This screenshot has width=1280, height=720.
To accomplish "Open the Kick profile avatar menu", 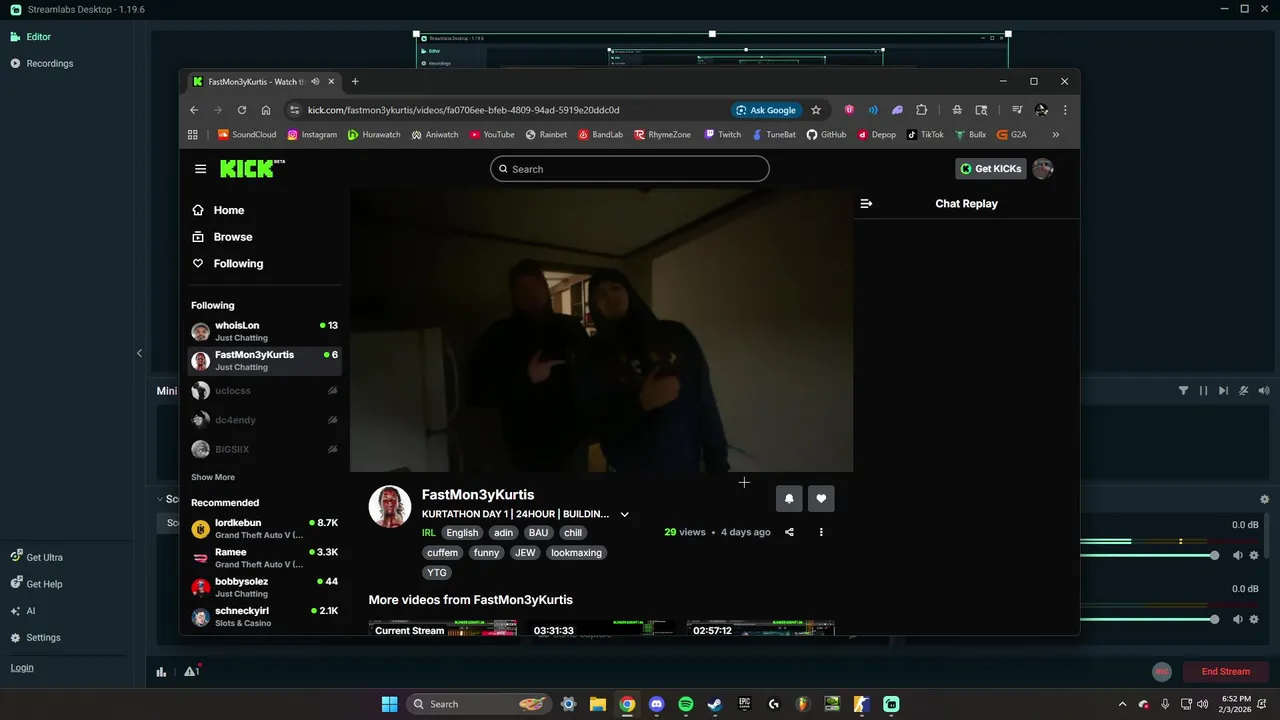I will 1043,169.
